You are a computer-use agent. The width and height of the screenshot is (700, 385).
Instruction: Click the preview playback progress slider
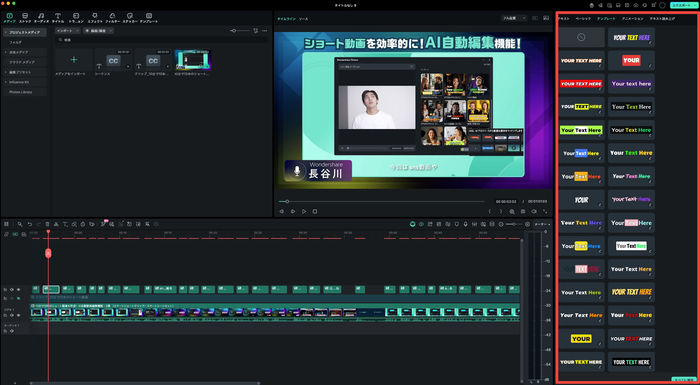pos(382,201)
